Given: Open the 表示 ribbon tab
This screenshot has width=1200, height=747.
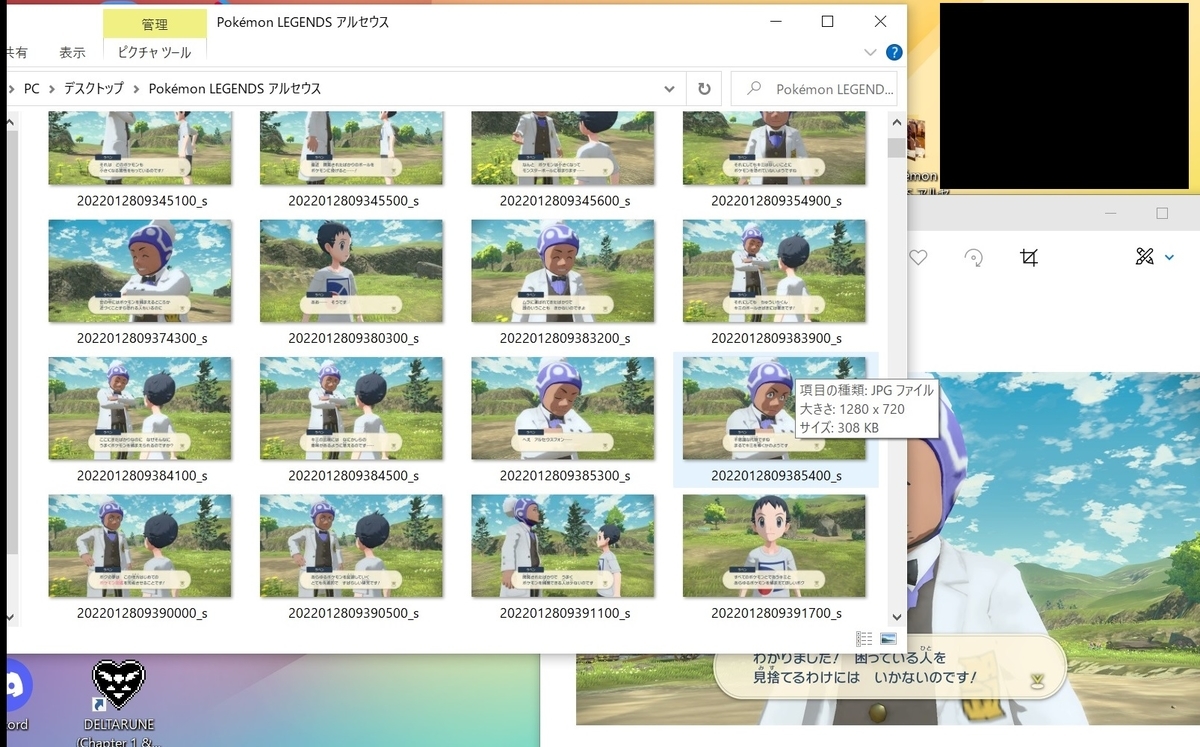Looking at the screenshot, I should [72, 52].
